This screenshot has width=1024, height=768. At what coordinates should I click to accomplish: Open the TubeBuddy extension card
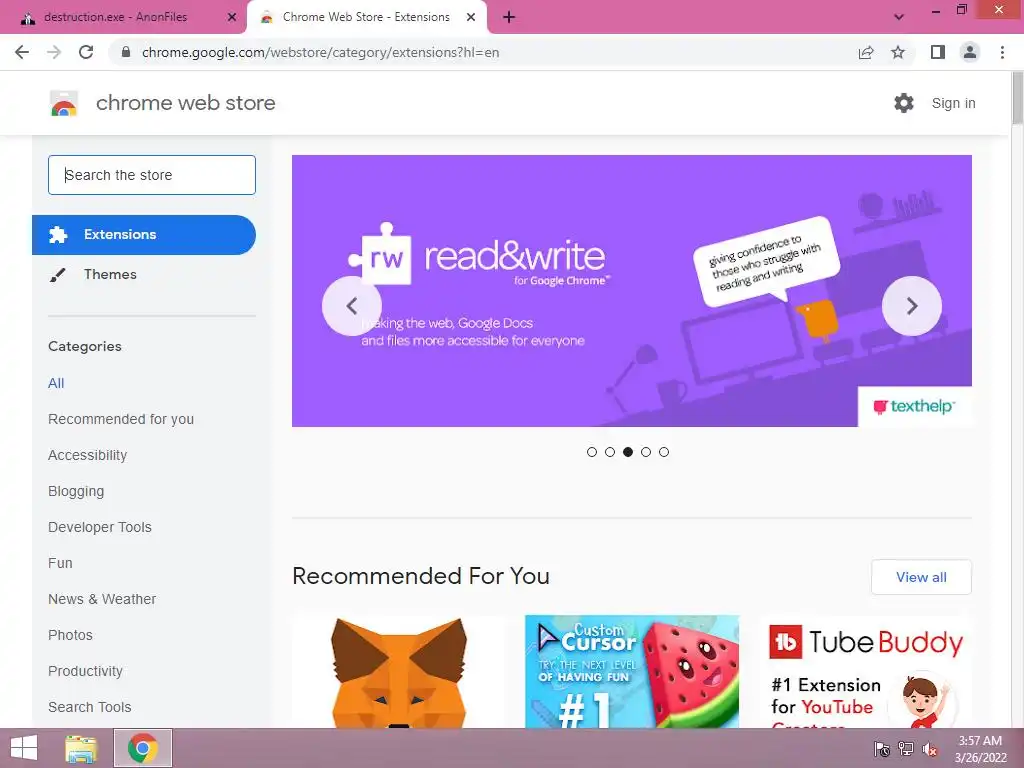[x=865, y=671]
